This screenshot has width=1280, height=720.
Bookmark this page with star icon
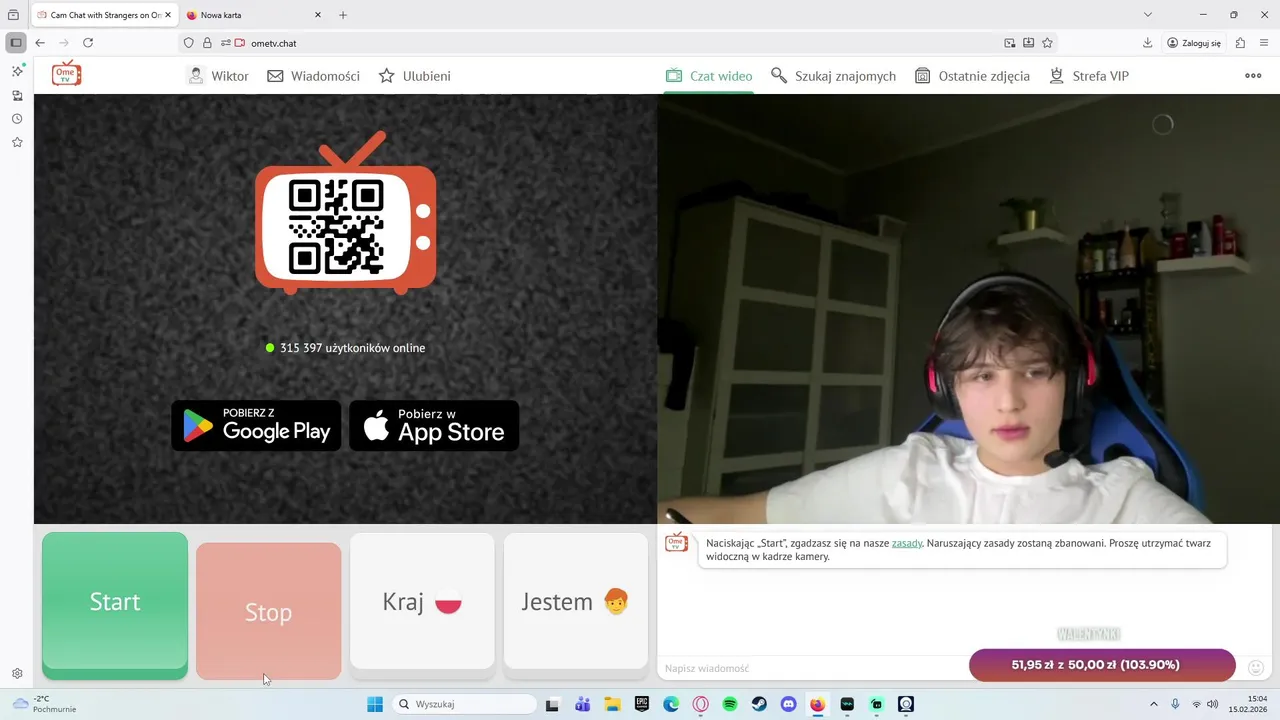click(x=1047, y=43)
